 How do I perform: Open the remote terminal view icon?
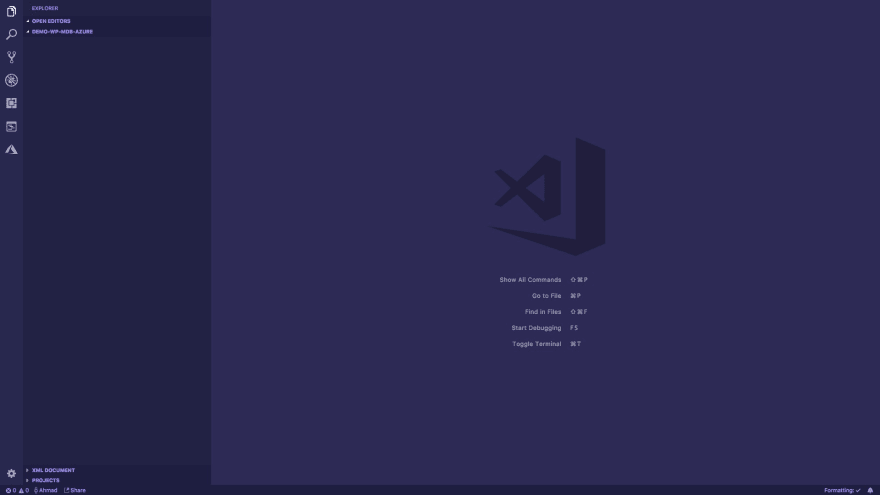pos(11,126)
